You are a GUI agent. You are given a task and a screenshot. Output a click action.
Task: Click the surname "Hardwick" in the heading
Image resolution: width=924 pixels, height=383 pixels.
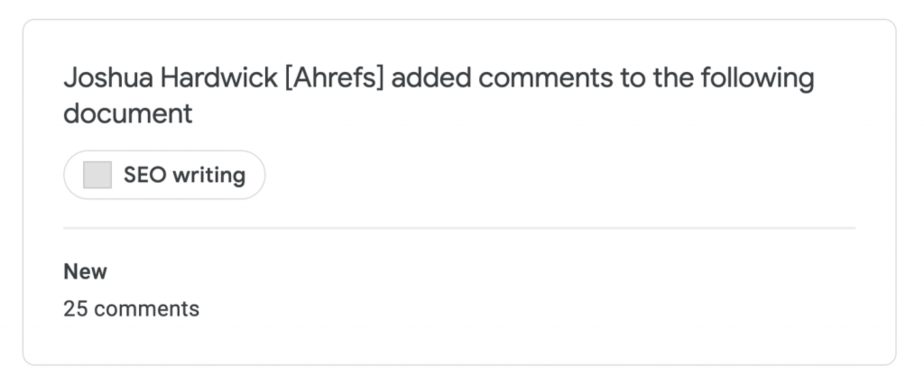pyautogui.click(x=219, y=78)
